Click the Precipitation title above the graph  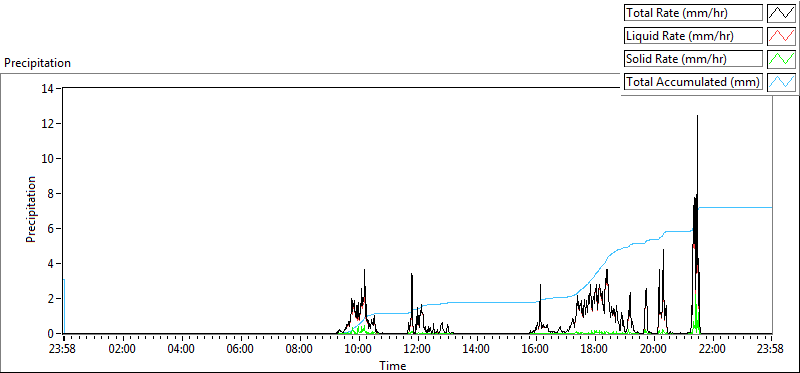(37, 63)
